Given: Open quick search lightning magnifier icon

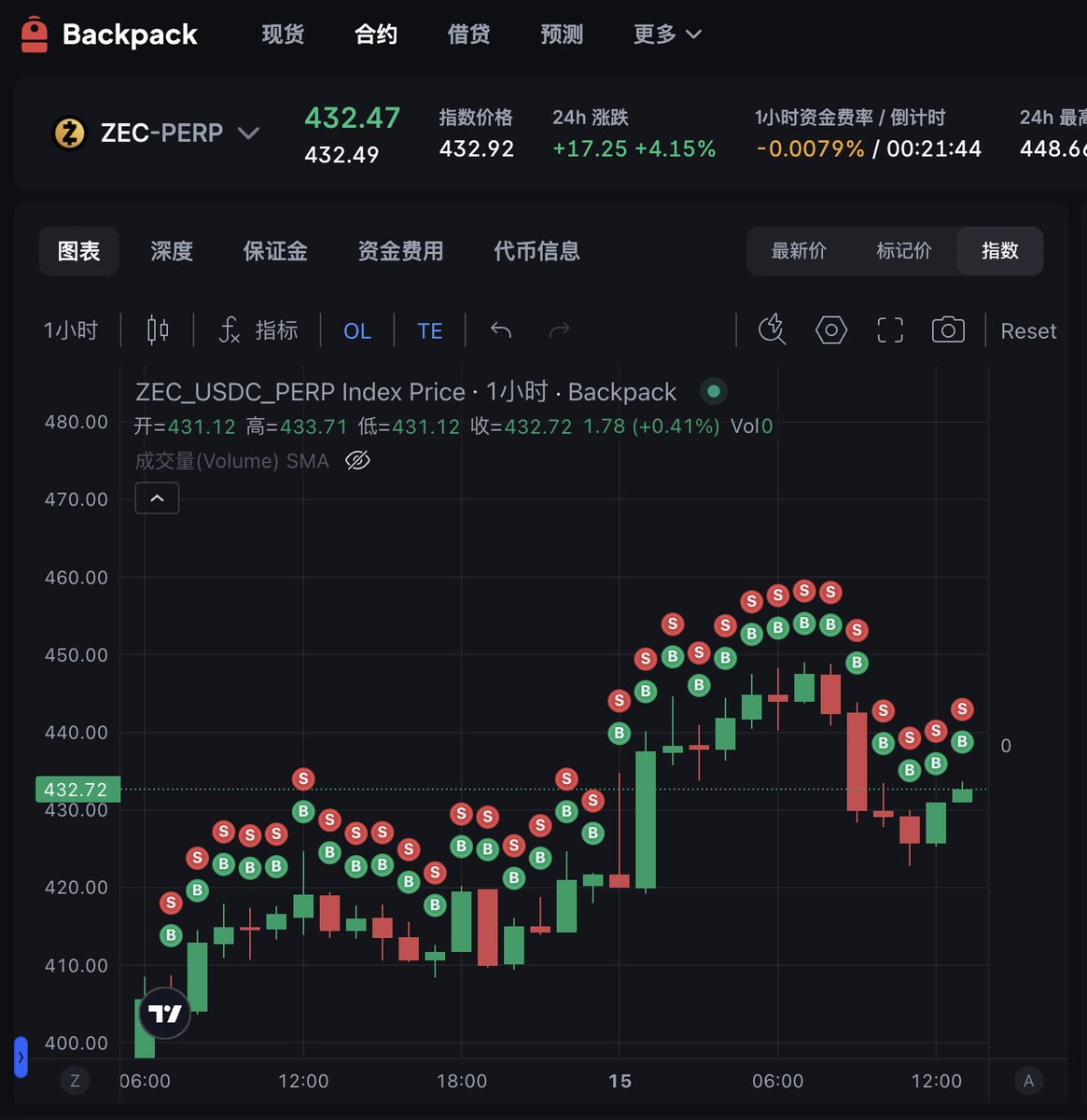Looking at the screenshot, I should 772,330.
